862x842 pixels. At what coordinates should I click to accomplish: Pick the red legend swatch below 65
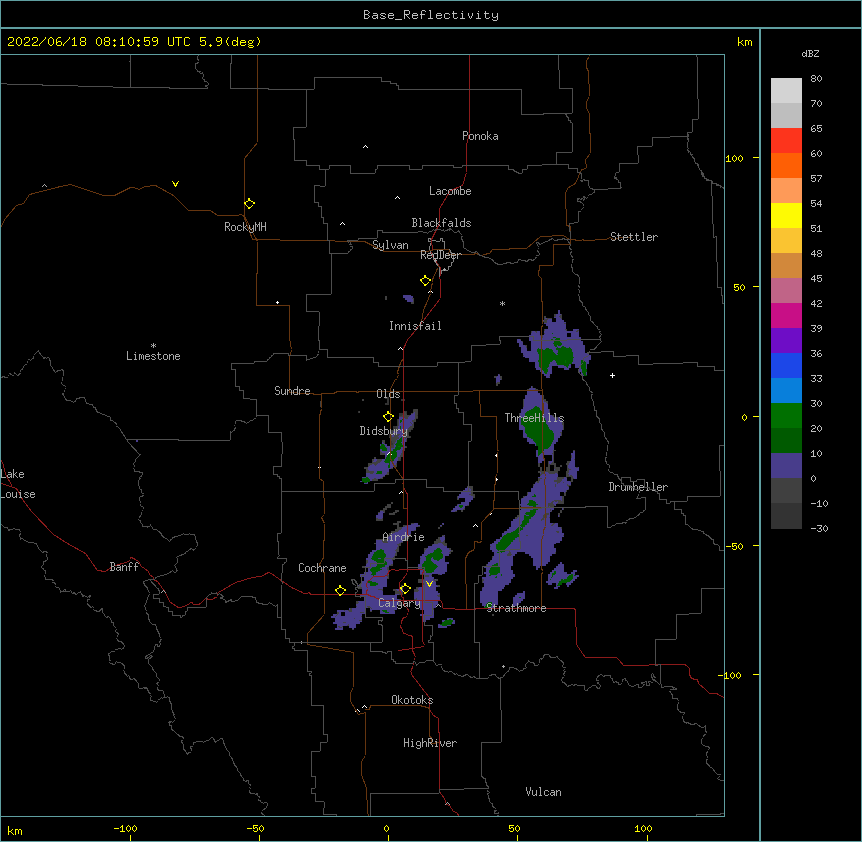pyautogui.click(x=786, y=141)
